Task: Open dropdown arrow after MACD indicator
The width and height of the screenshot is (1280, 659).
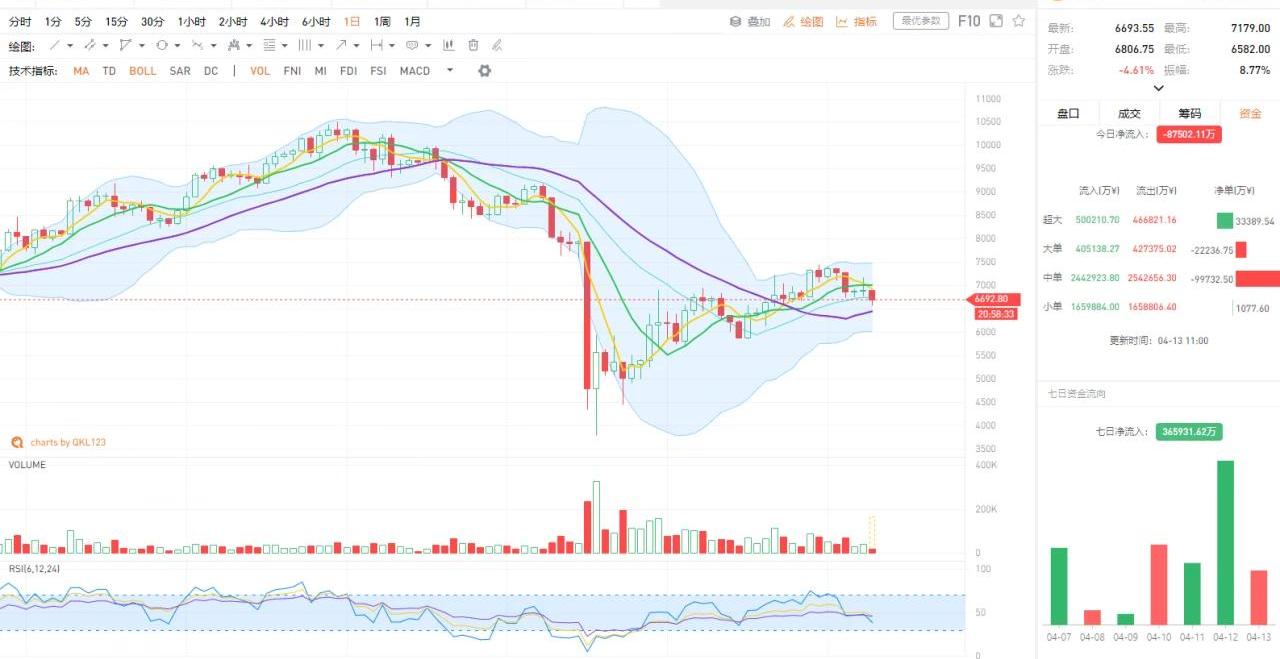Action: tap(450, 71)
